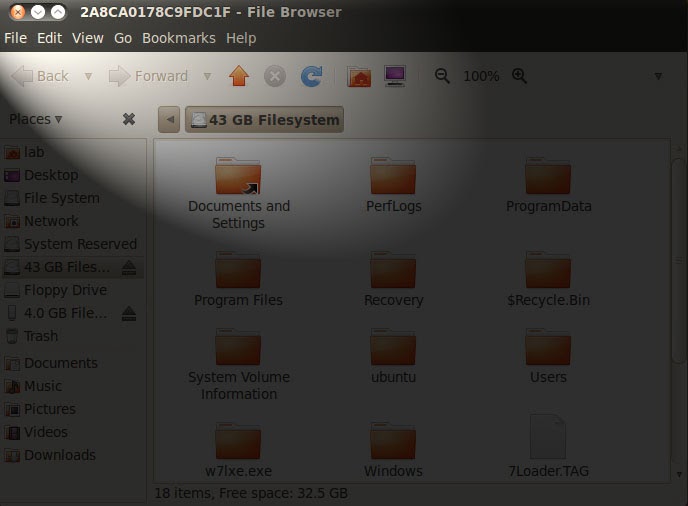Open Downloads bookmark in sidebar
Image resolution: width=688 pixels, height=506 pixels.
pos(73,455)
